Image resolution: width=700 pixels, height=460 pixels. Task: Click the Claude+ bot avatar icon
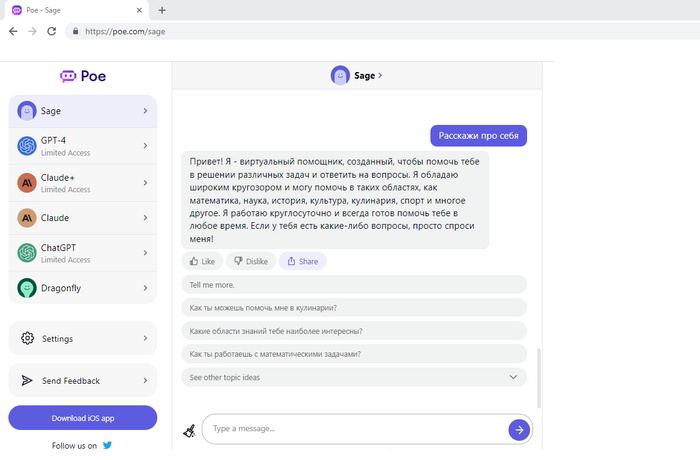click(x=27, y=183)
